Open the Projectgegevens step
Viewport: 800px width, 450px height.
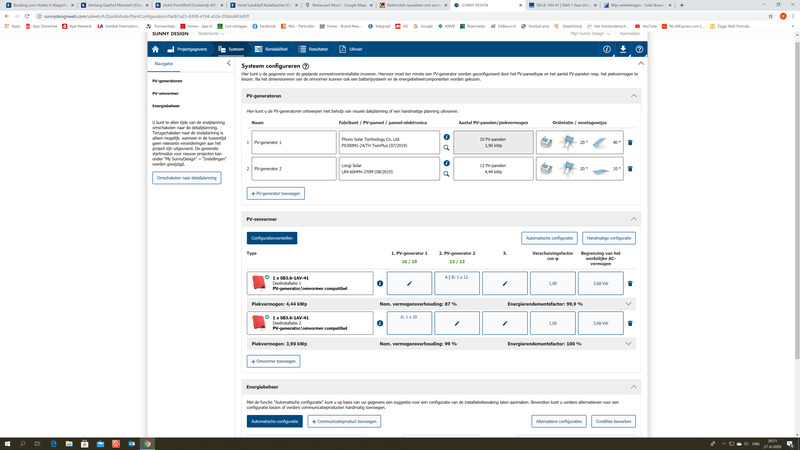click(187, 49)
